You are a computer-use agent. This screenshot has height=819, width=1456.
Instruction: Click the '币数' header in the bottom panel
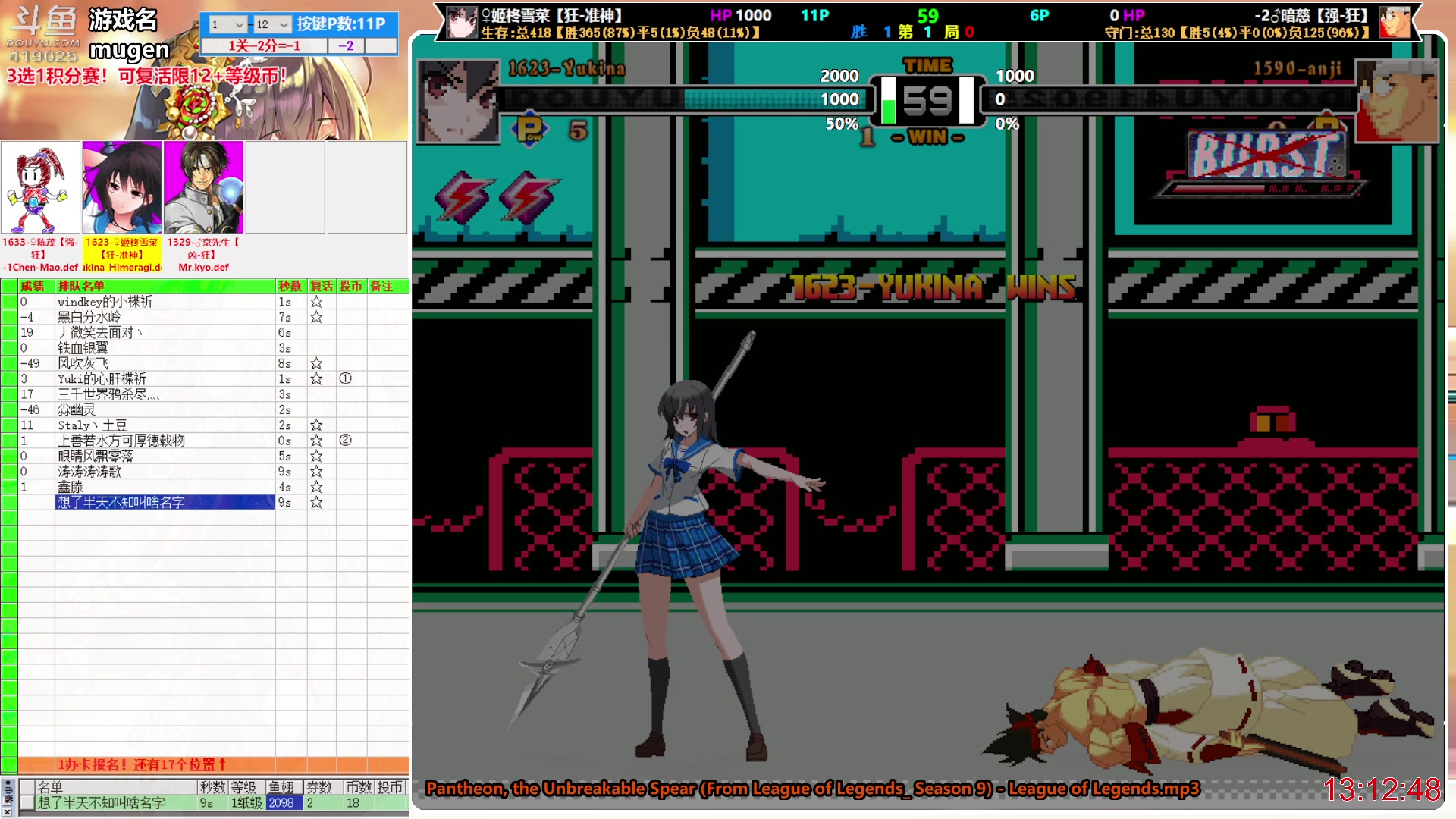tap(359, 787)
